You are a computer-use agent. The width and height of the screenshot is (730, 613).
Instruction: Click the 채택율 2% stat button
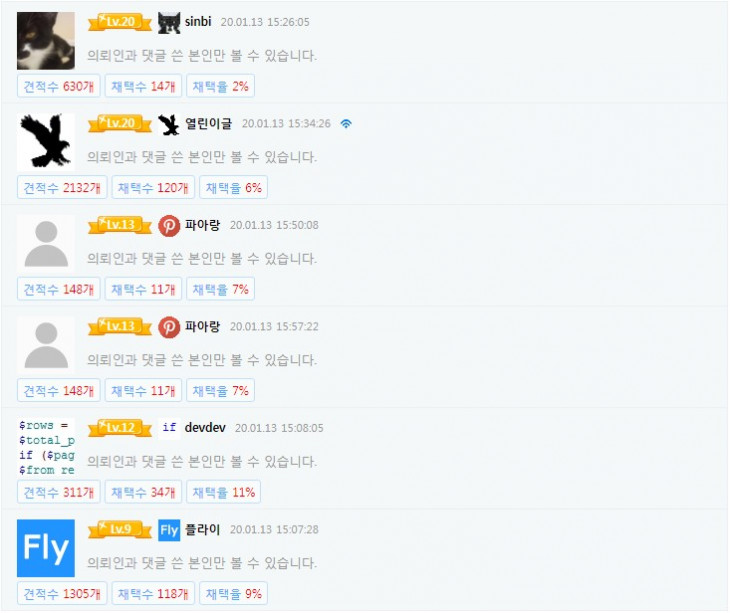click(x=220, y=86)
